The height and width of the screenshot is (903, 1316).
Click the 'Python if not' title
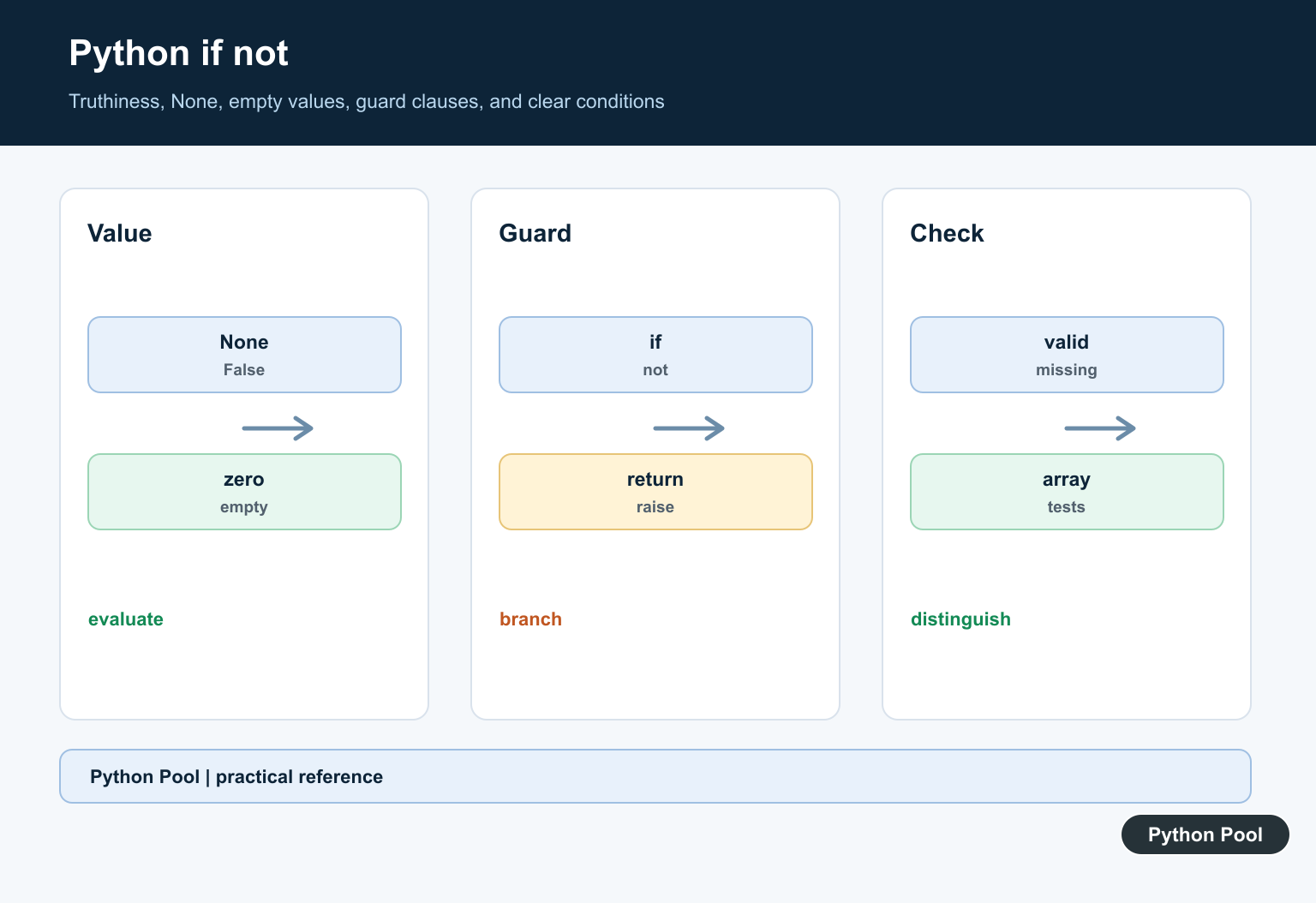click(x=178, y=53)
